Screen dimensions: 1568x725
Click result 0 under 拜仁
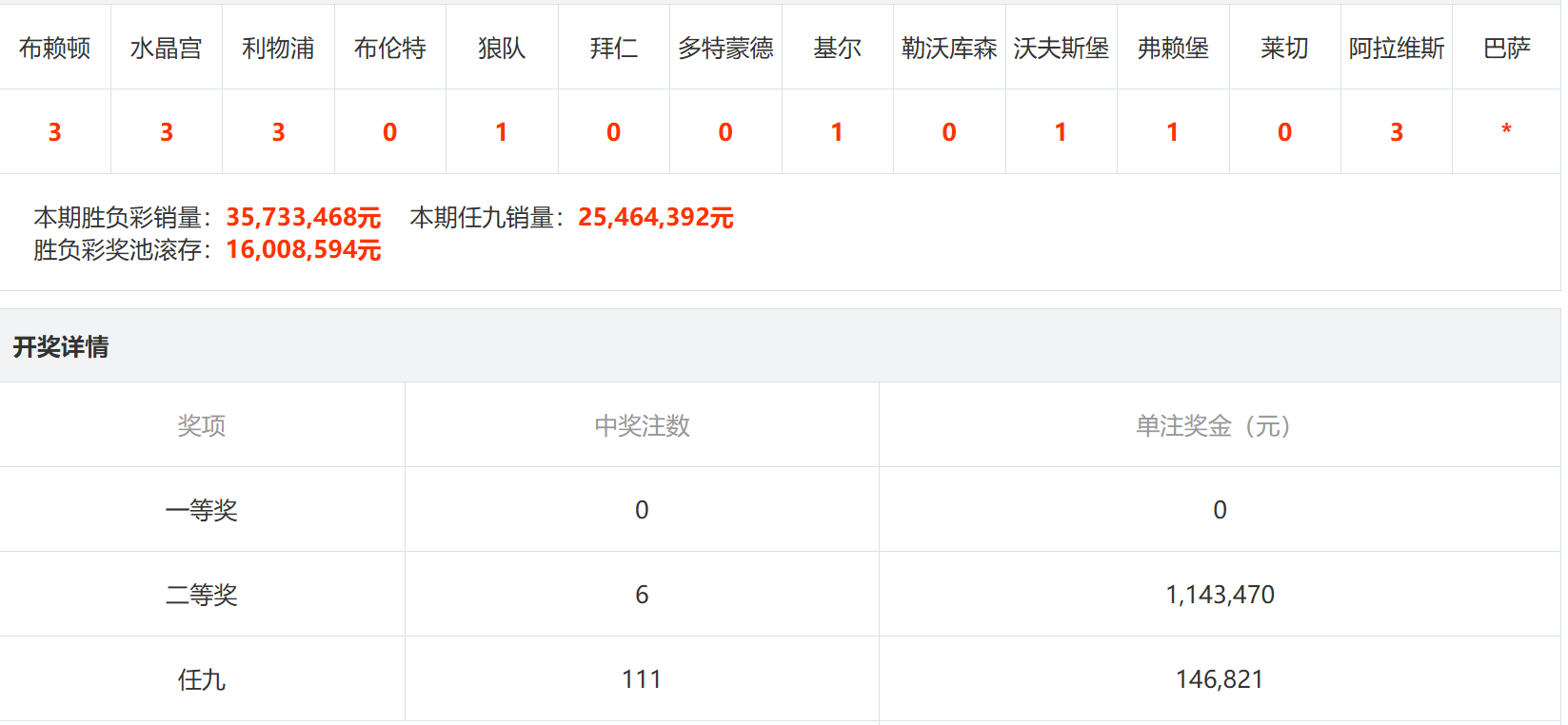pos(614,132)
